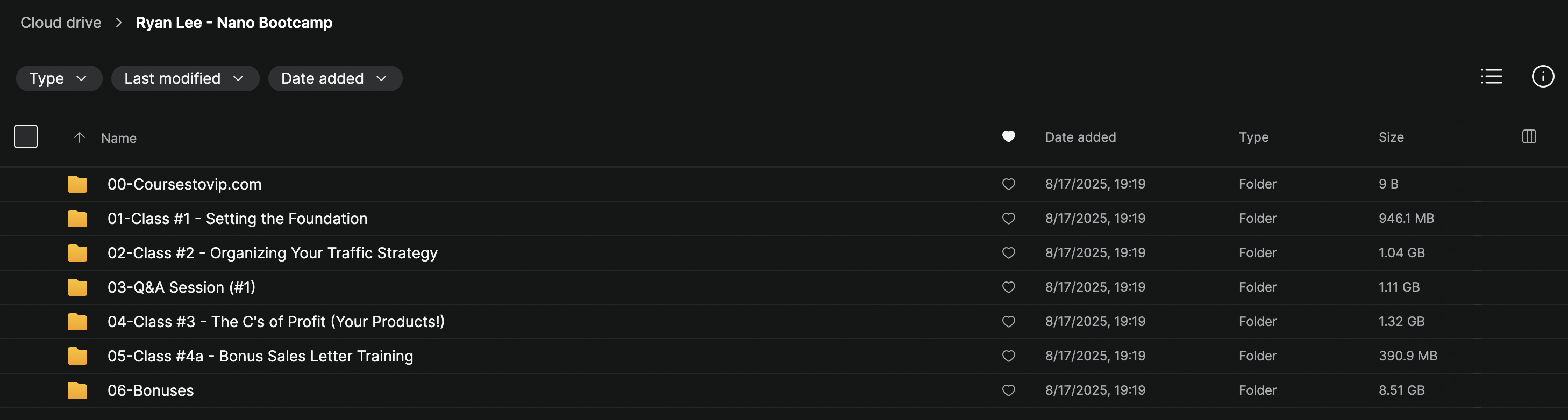The width and height of the screenshot is (1568, 420).
Task: Sort by Date added column header
Action: click(1080, 137)
